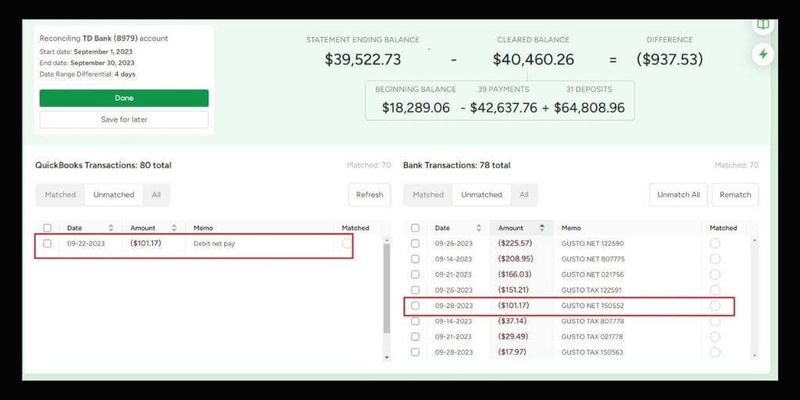Image resolution: width=800 pixels, height=400 pixels.
Task: Check the GUSTO NET 122590 checkbox
Action: [415, 243]
